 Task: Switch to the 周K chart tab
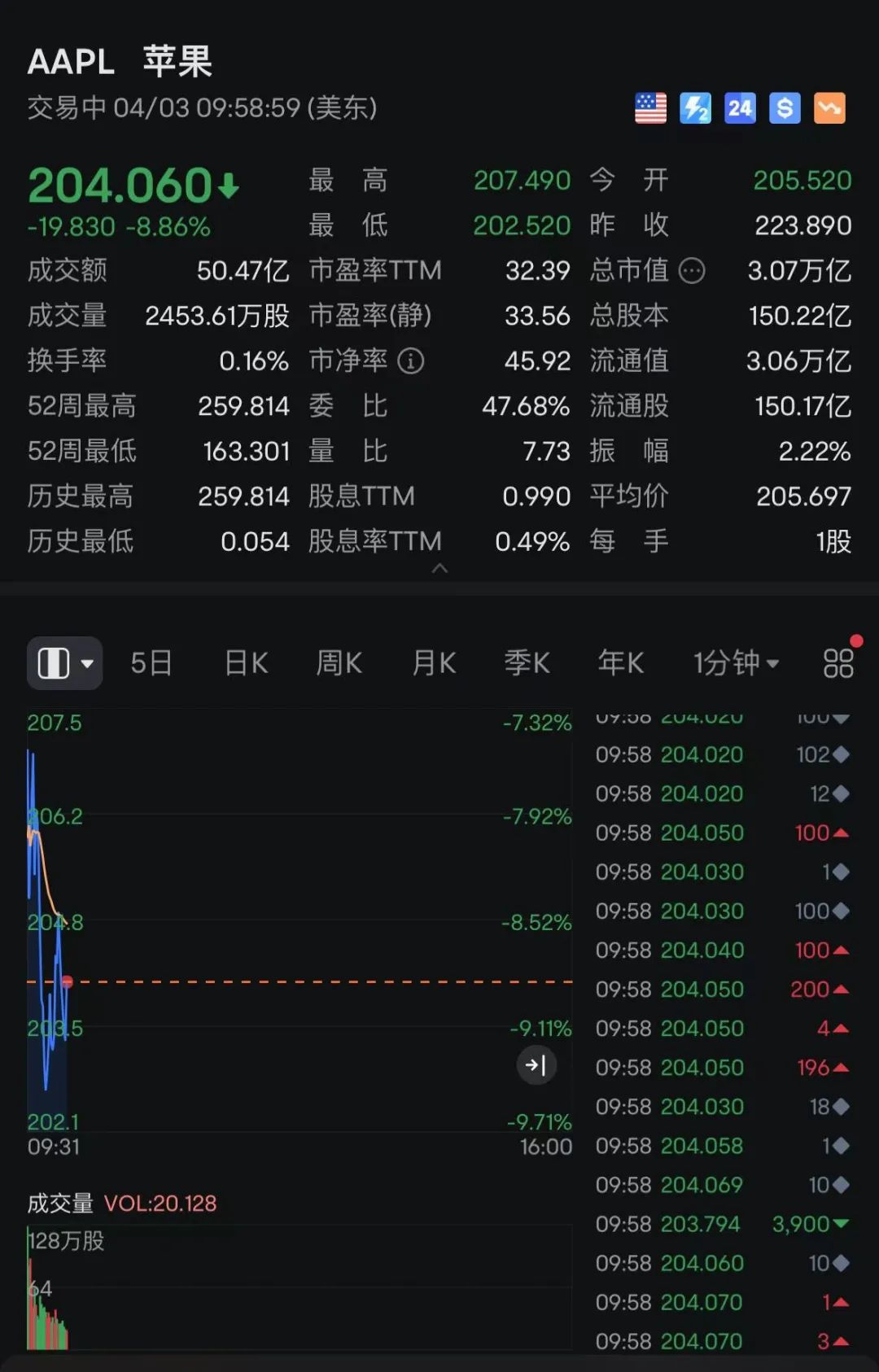click(339, 663)
